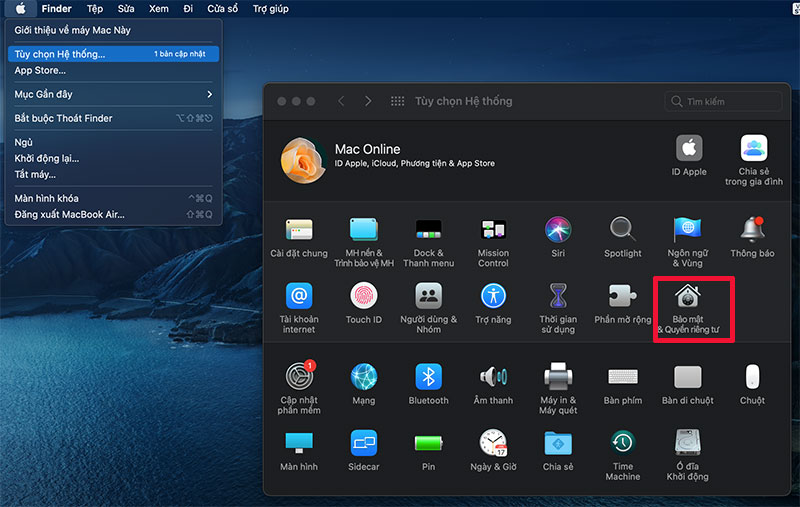The height and width of the screenshot is (507, 800).
Task: Open Touch ID settings
Action: pos(364,303)
